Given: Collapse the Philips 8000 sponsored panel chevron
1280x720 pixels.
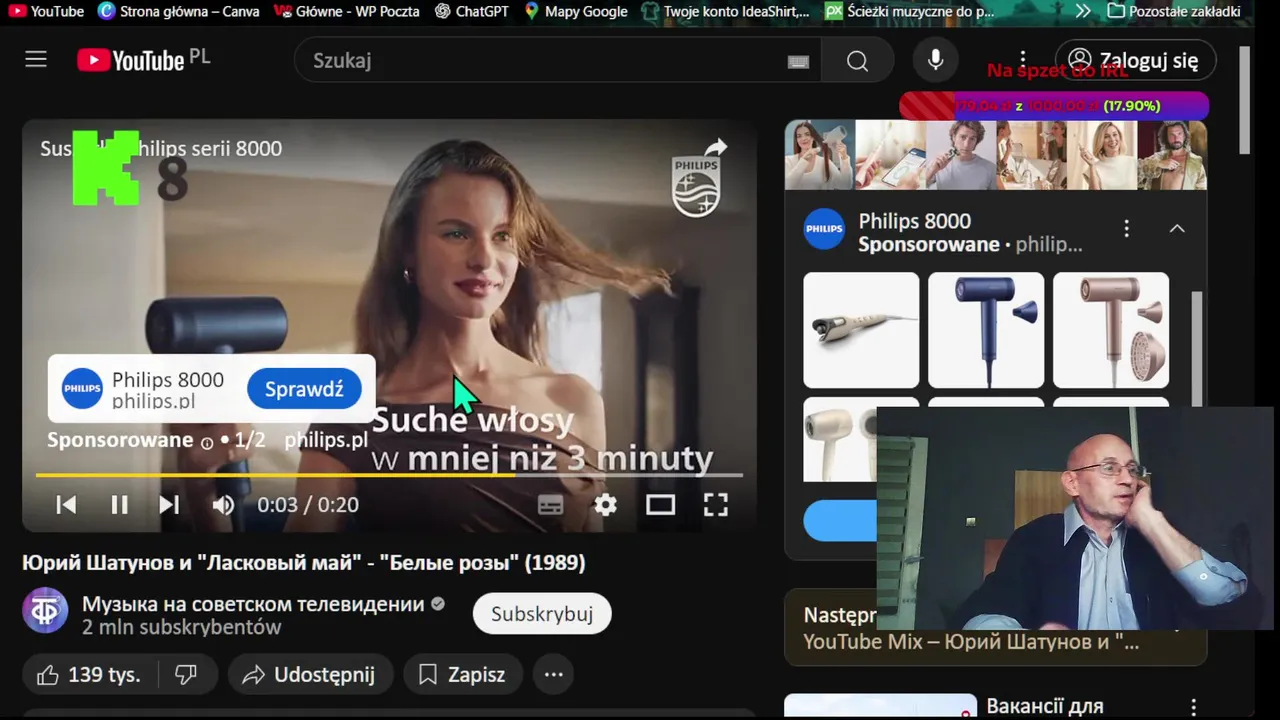Looking at the screenshot, I should pyautogui.click(x=1177, y=228).
